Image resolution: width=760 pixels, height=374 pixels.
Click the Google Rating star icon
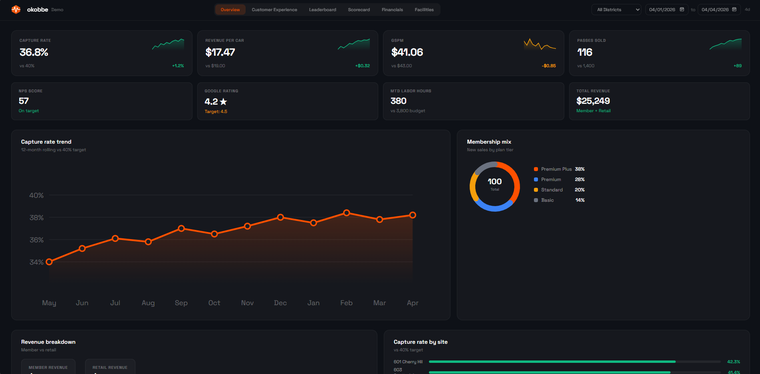pyautogui.click(x=223, y=102)
